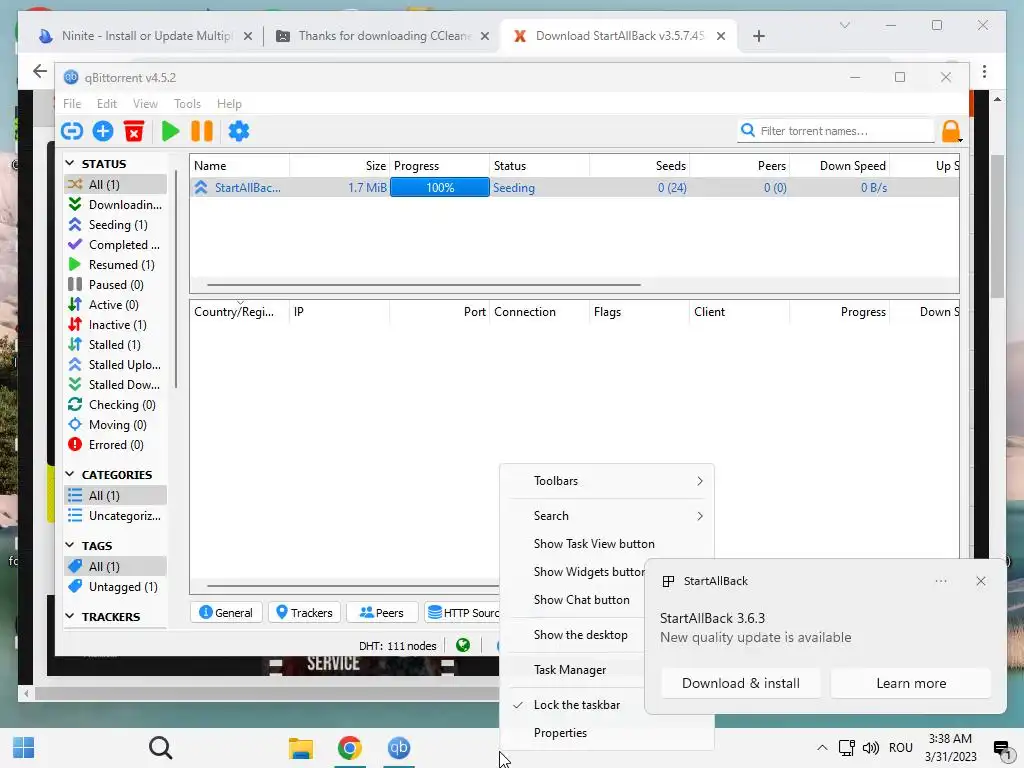1024x768 pixels.
Task: Open qBittorrent Help menu
Action: point(229,104)
